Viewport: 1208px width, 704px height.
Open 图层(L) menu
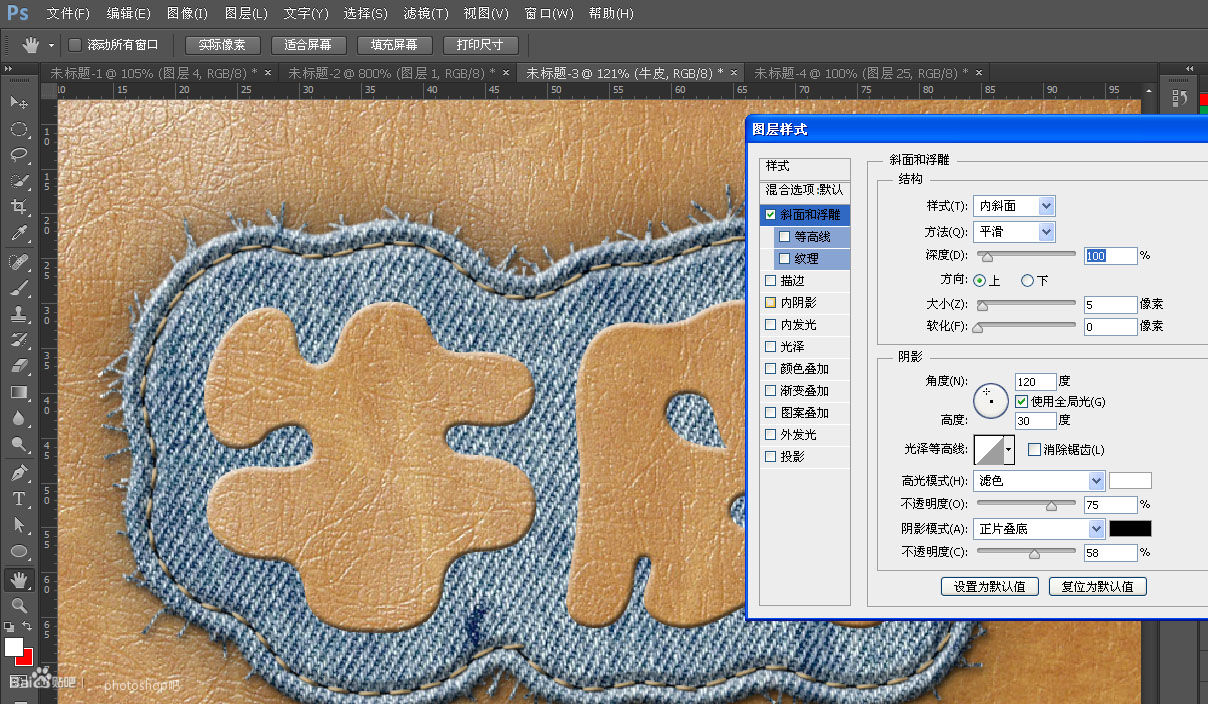pos(247,14)
